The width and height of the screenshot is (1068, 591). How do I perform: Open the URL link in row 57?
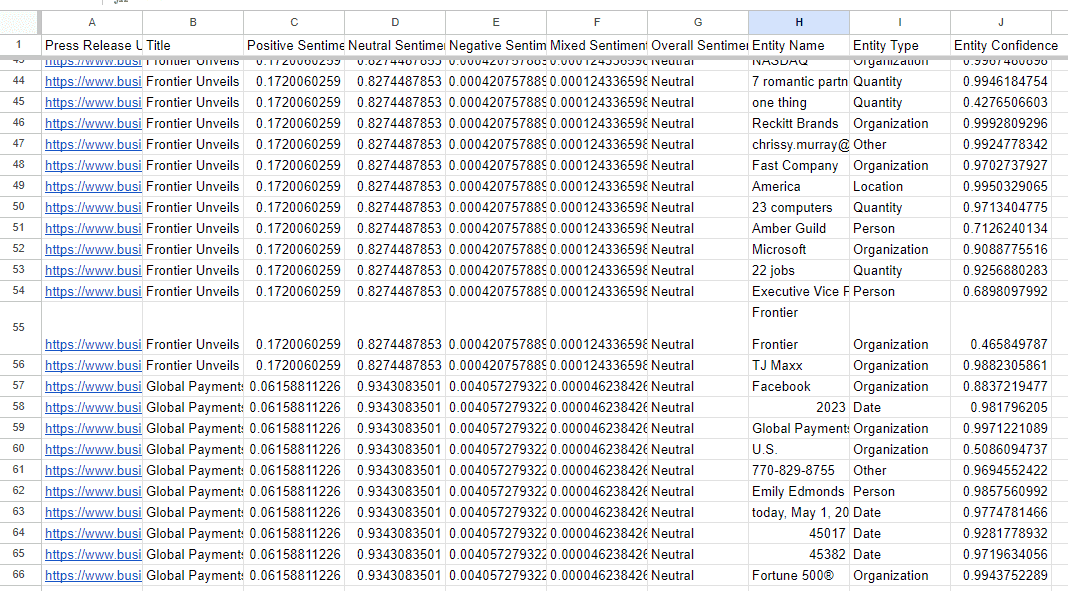(93, 387)
